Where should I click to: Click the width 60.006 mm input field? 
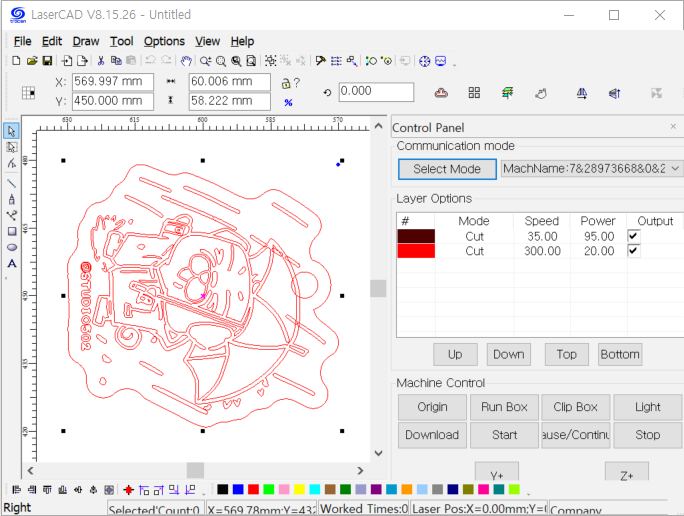(229, 82)
